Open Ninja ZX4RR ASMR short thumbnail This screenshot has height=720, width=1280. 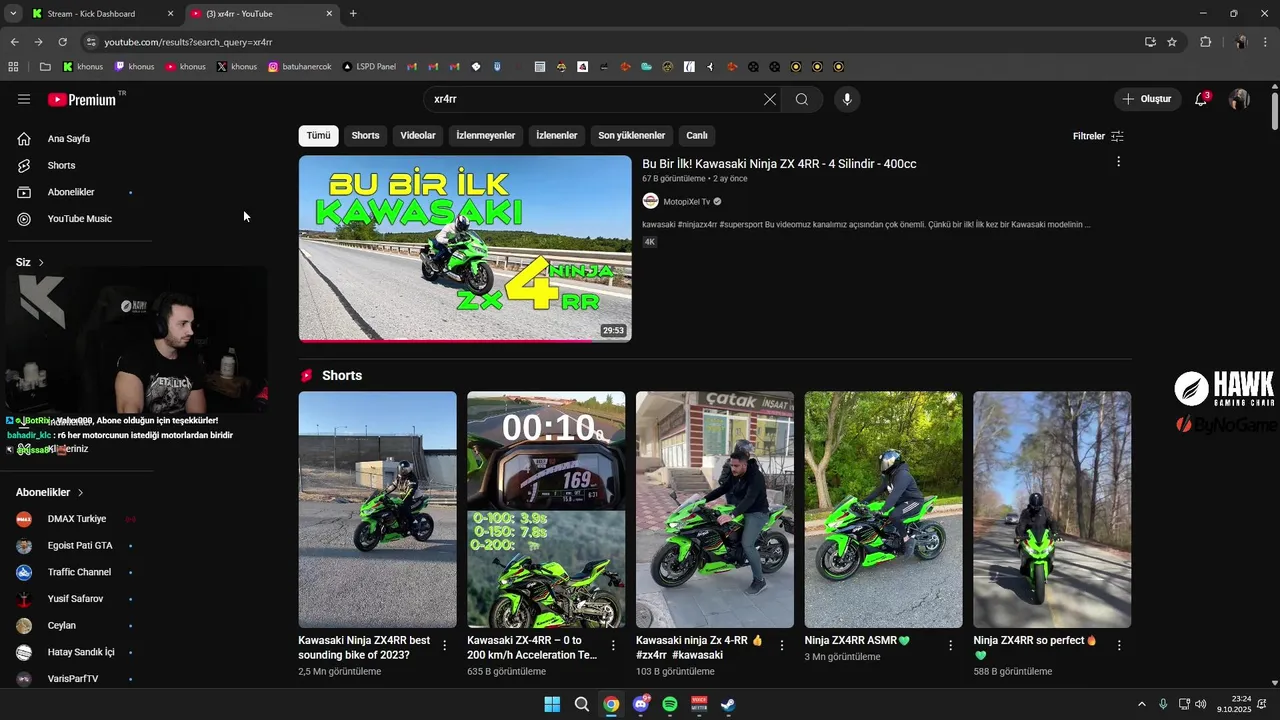(x=884, y=510)
